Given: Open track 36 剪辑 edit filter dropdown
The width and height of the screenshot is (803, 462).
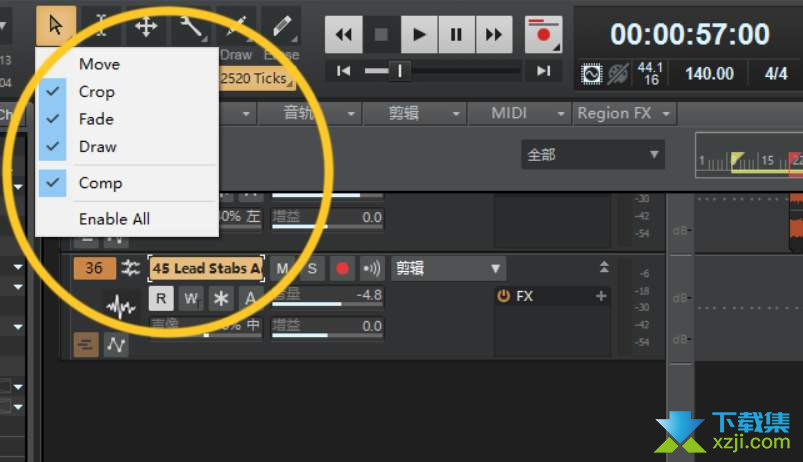Looking at the screenshot, I should pyautogui.click(x=448, y=268).
